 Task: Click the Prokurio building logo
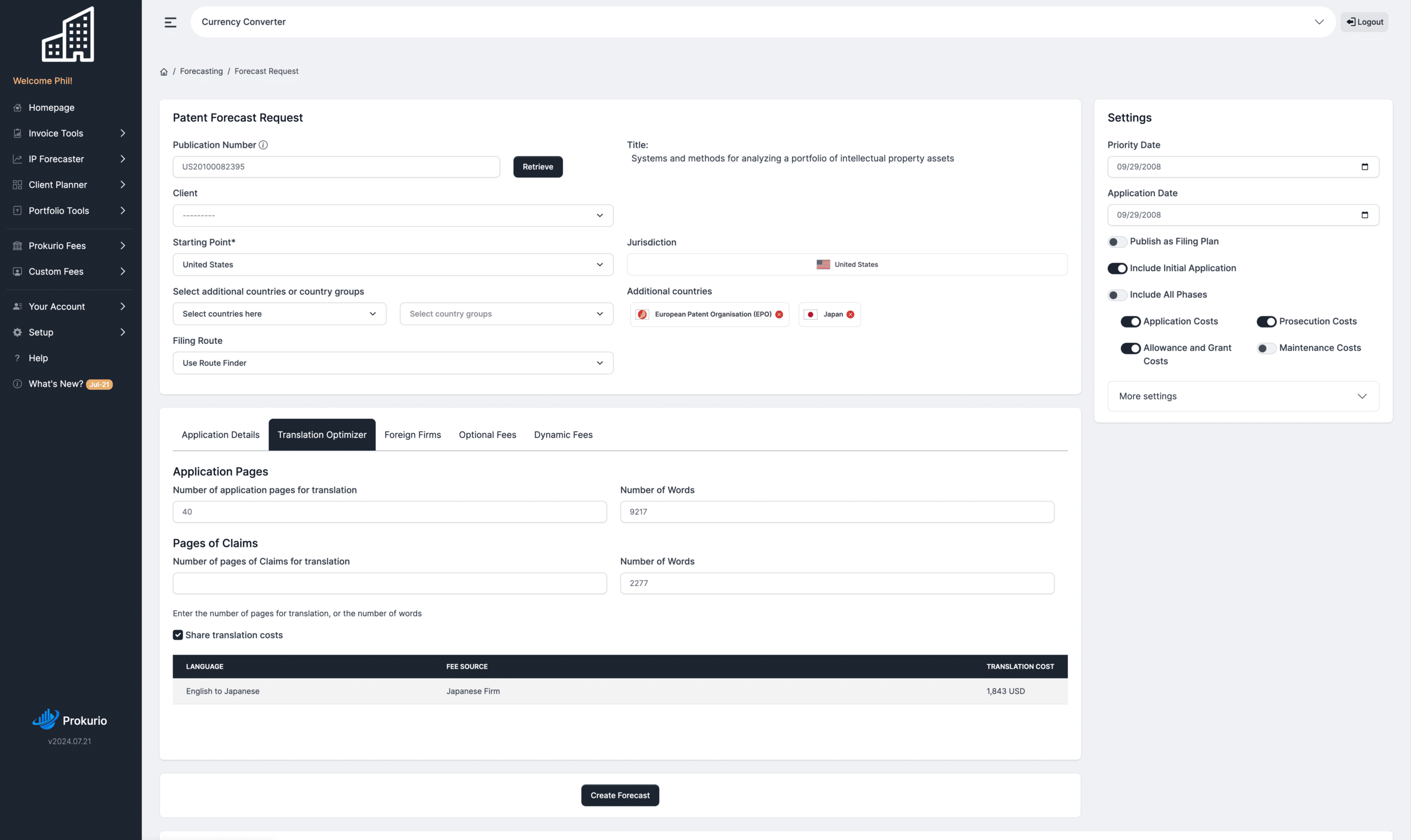coord(68,34)
